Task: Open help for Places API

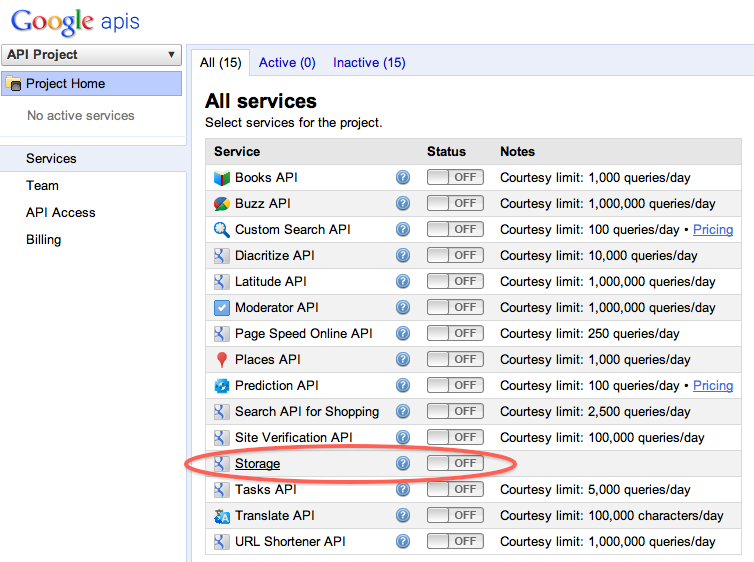Action: point(403,359)
